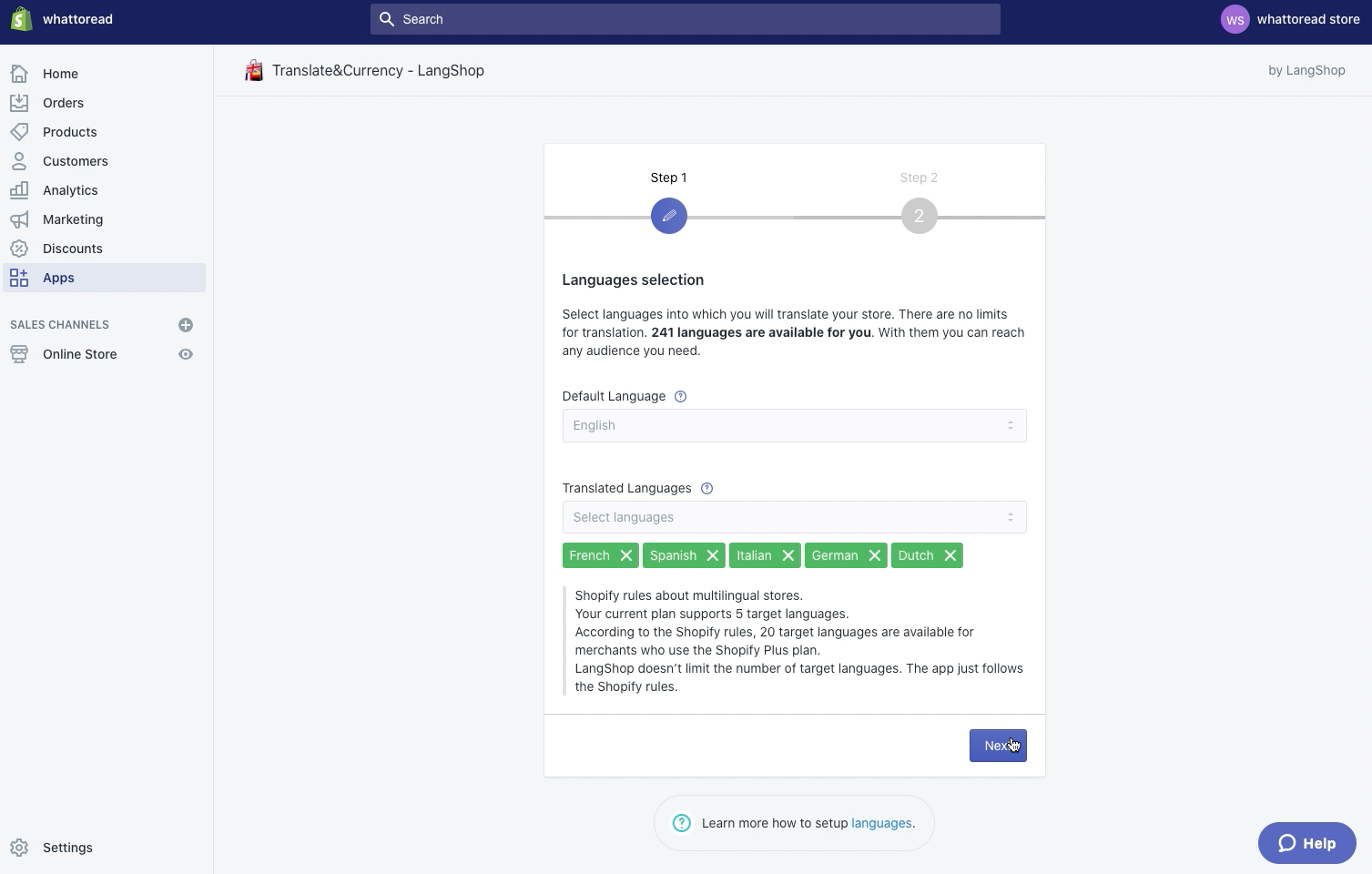
Task: Remove the Dutch language tag
Action: 950,555
